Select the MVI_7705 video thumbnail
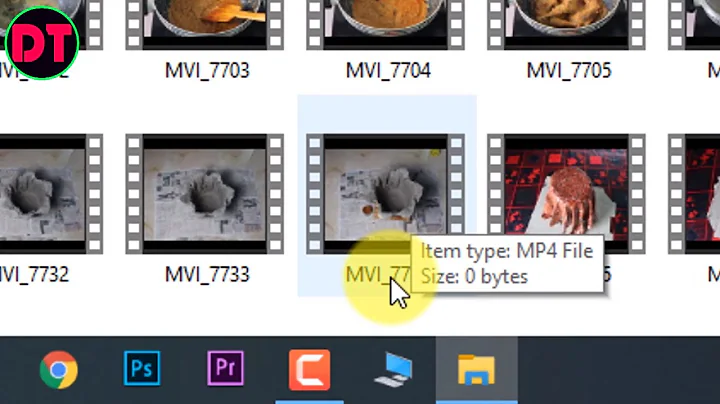Viewport: 720px width, 404px height. (566, 25)
